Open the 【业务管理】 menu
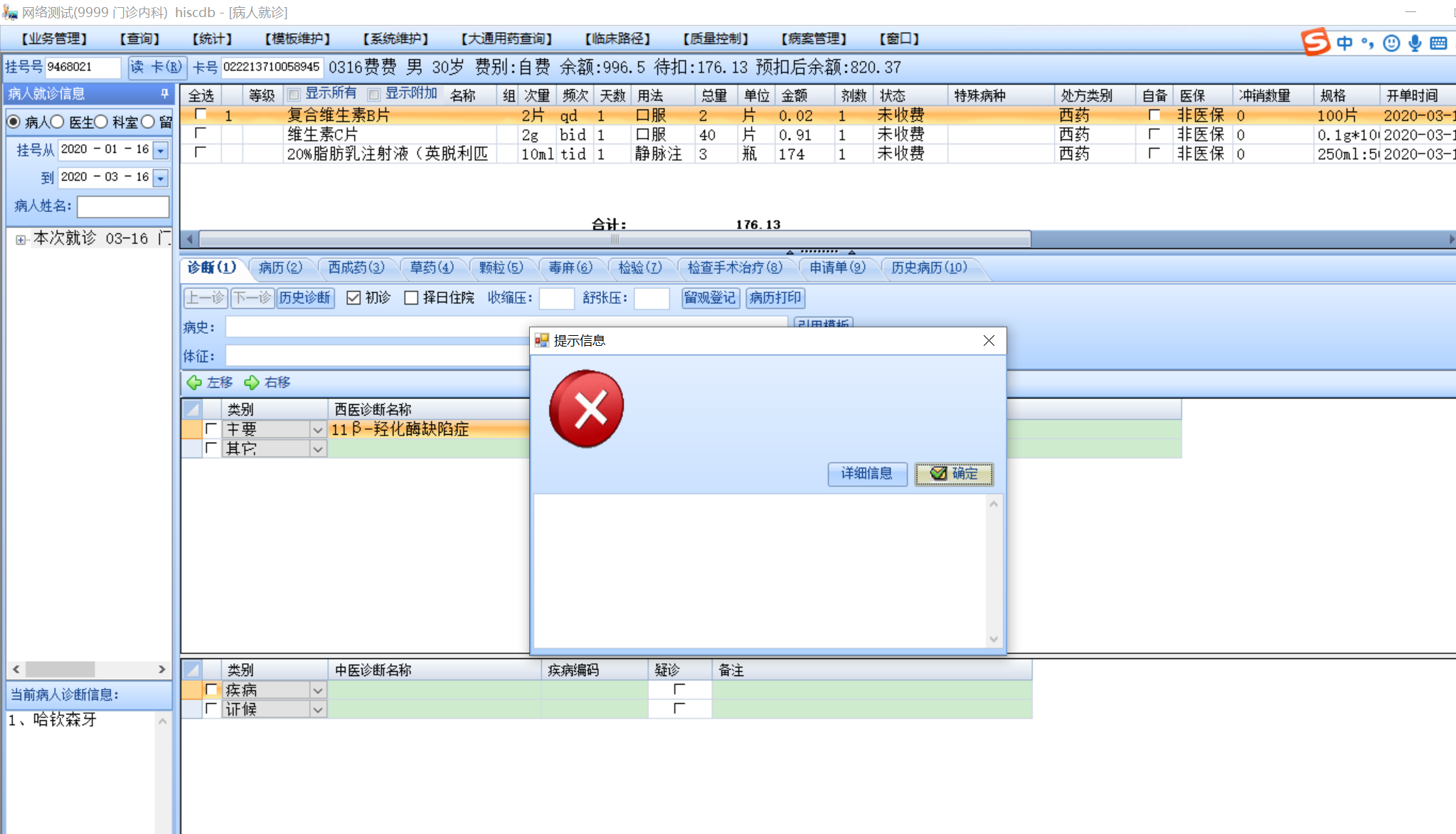This screenshot has width=1456, height=834. (x=54, y=38)
